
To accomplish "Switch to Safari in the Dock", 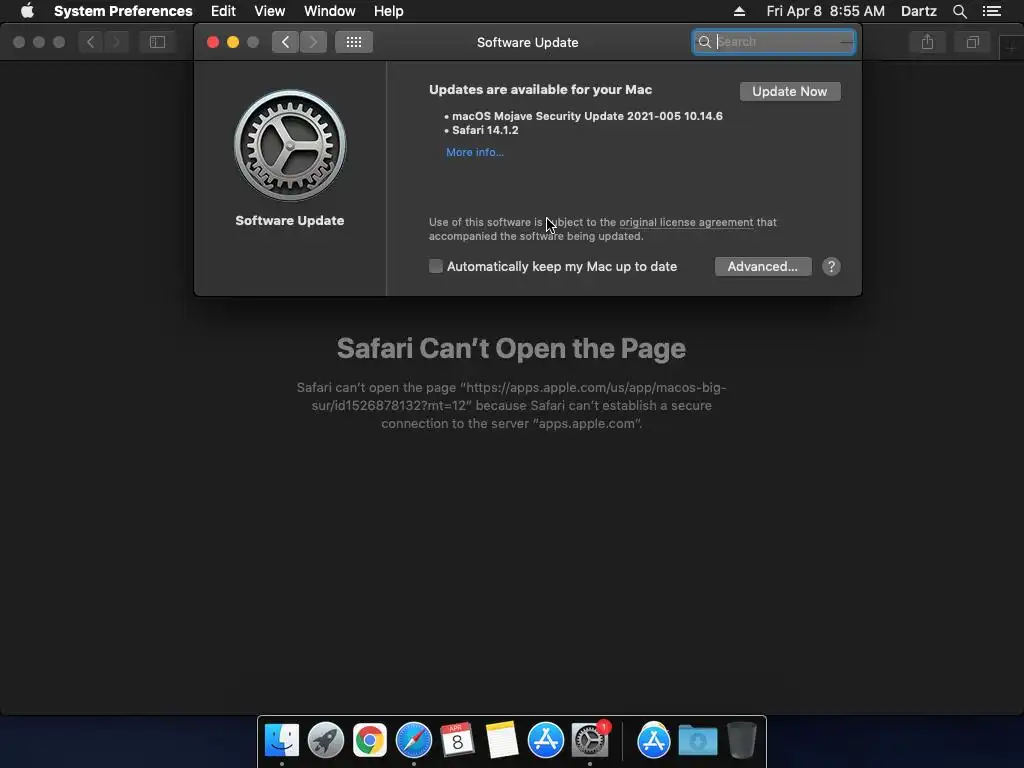I will pyautogui.click(x=414, y=740).
